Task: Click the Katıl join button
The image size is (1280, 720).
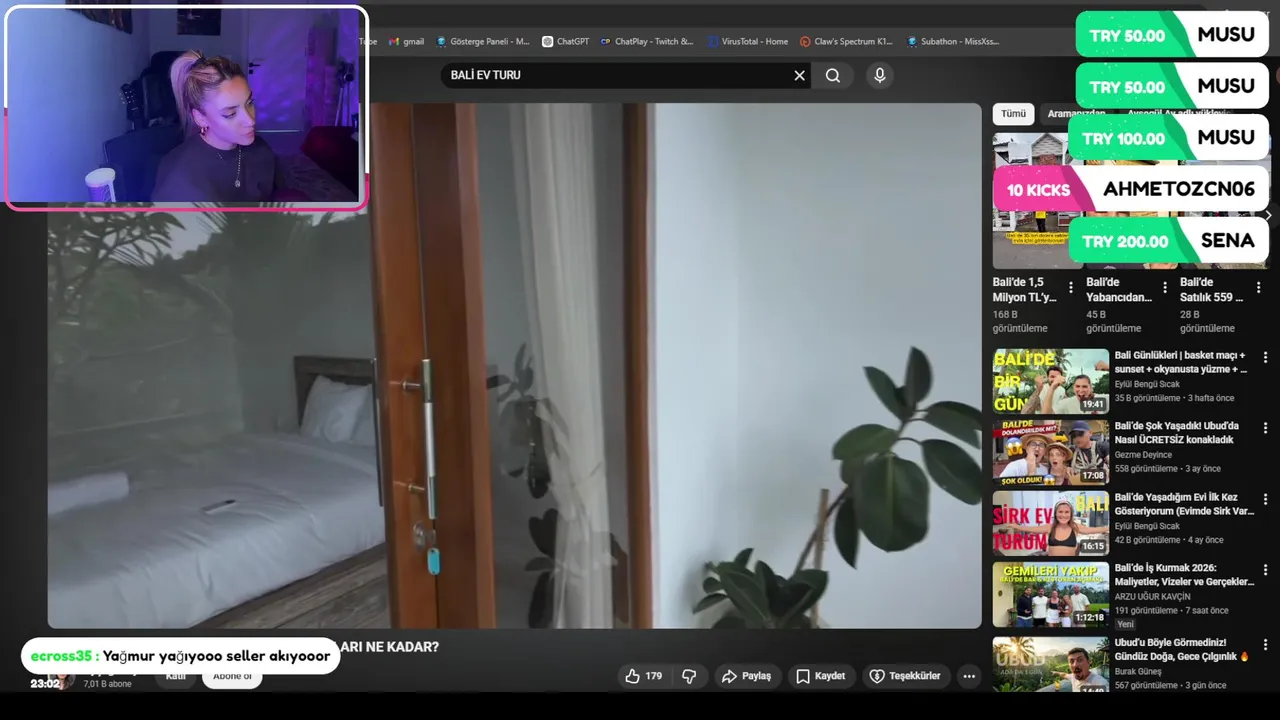Action: coord(175,677)
